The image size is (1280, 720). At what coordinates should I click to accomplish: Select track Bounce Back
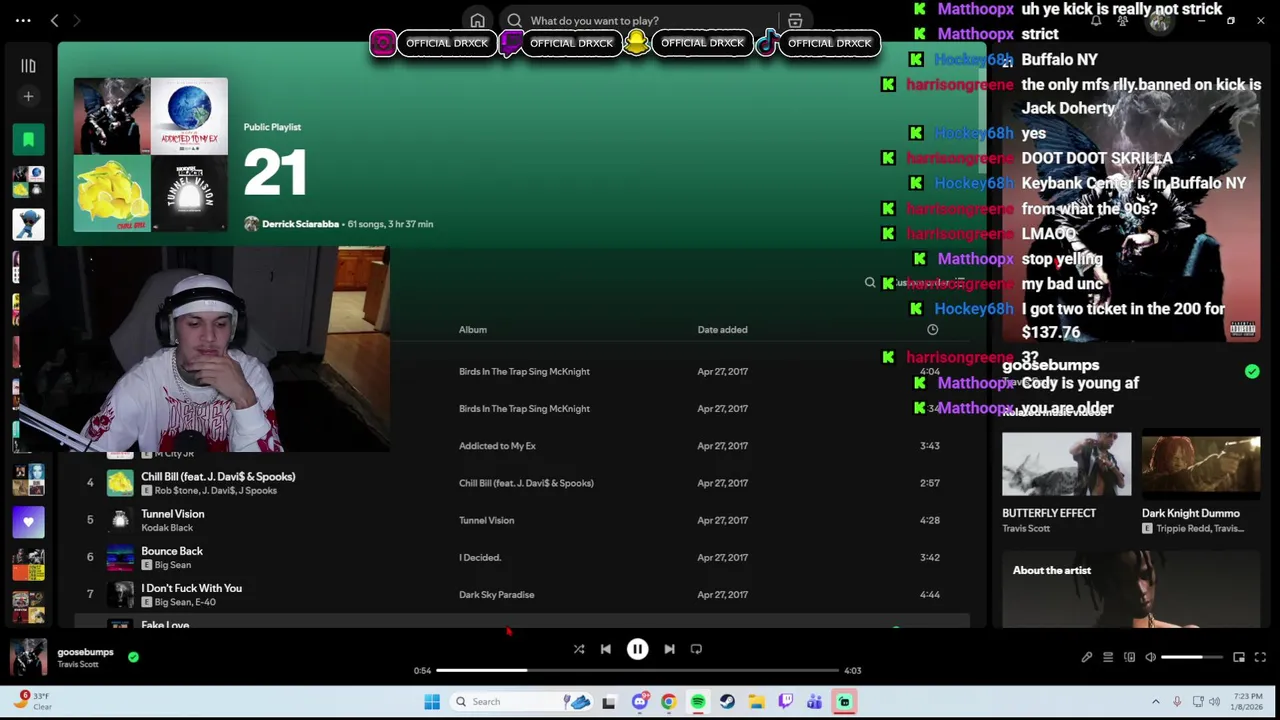click(x=172, y=551)
